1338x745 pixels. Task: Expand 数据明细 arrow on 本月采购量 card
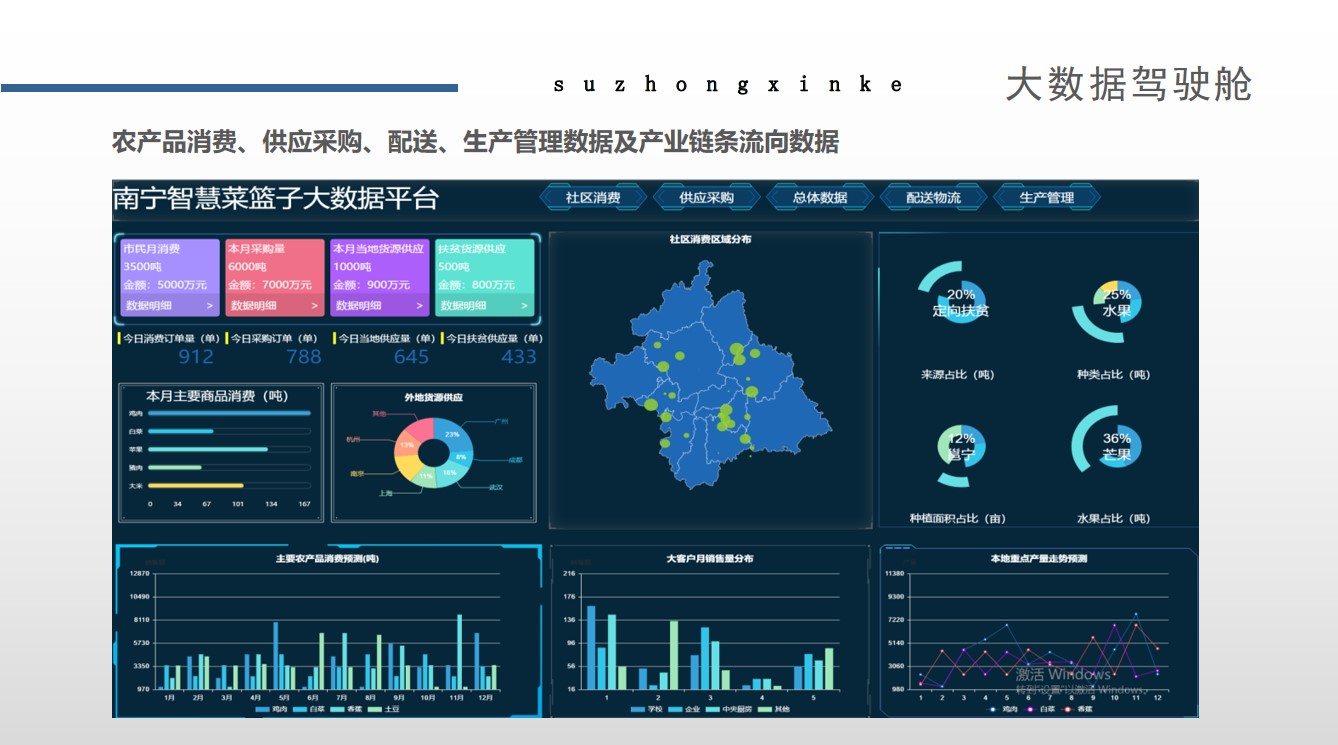(x=314, y=306)
